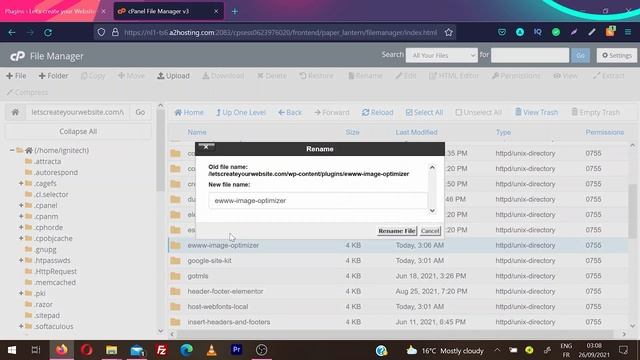Click the Upload toolbar button
The height and width of the screenshot is (360, 640).
click(173, 76)
